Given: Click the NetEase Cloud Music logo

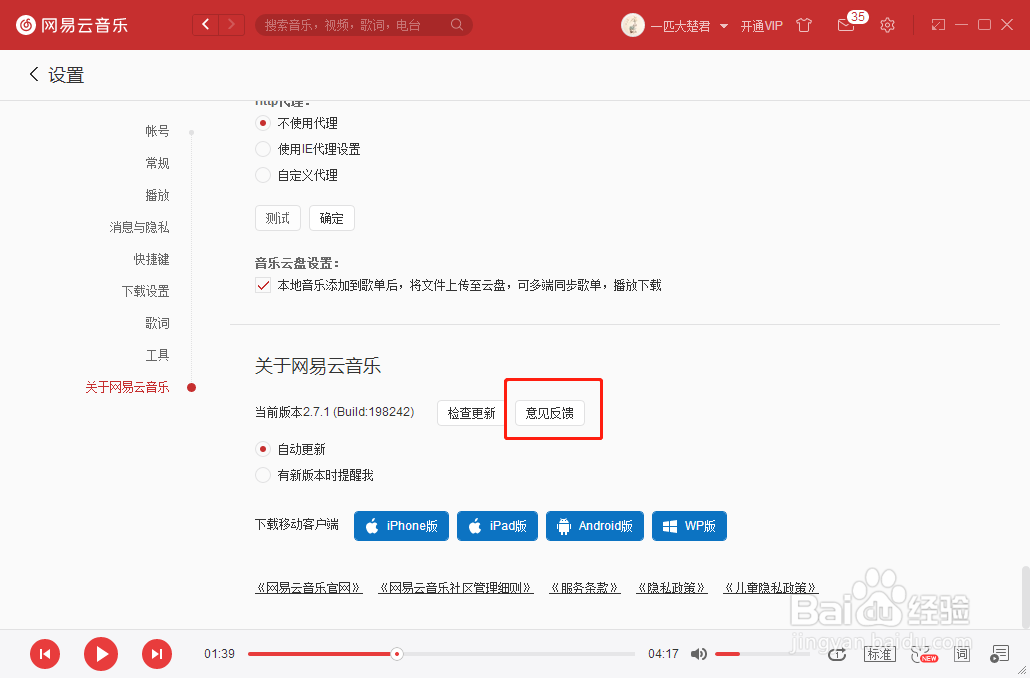Looking at the screenshot, I should [72, 25].
